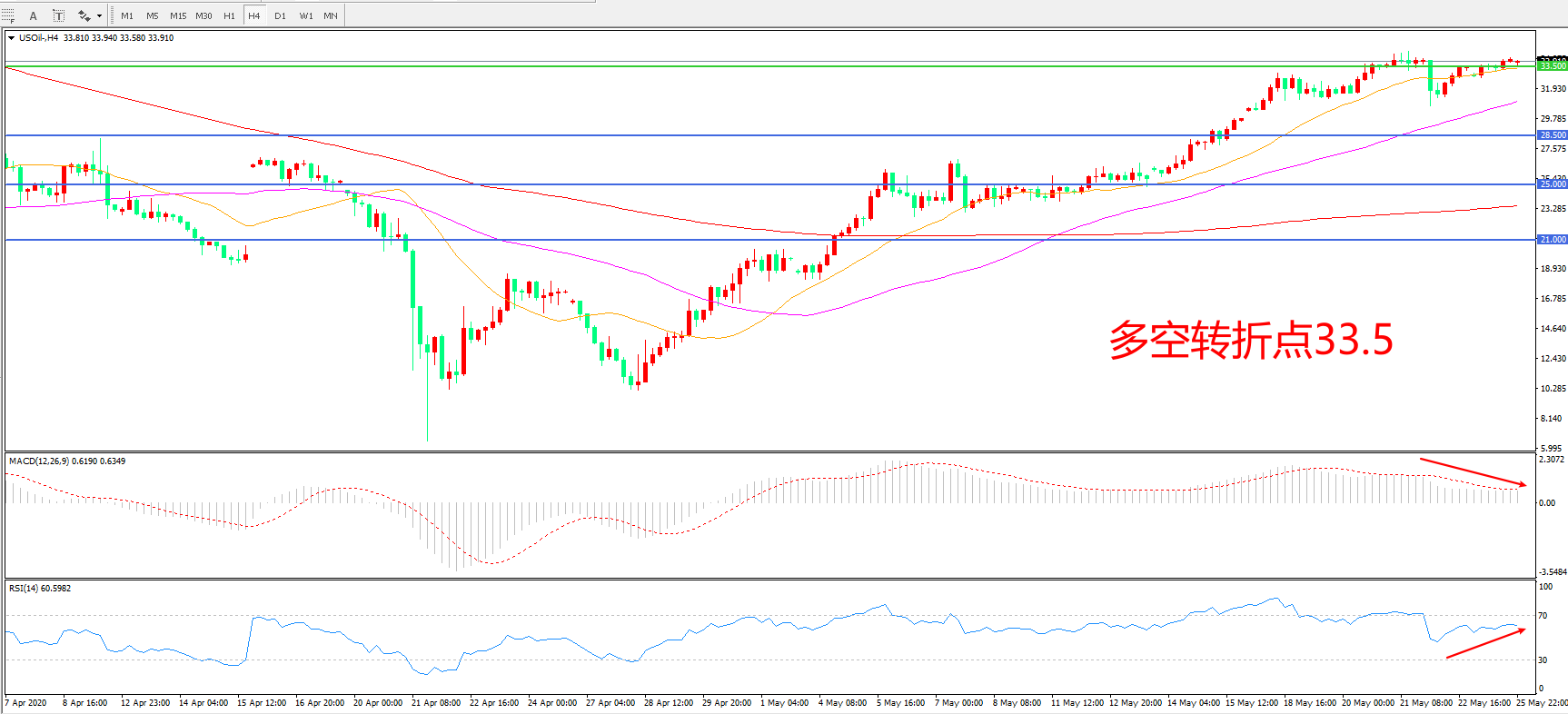The height and width of the screenshot is (714, 1568).
Task: Click the active H4 timeframe button
Action: [254, 15]
